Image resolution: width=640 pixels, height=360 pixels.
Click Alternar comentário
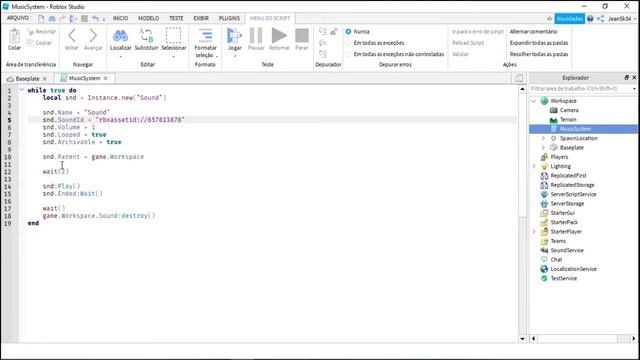533,31
